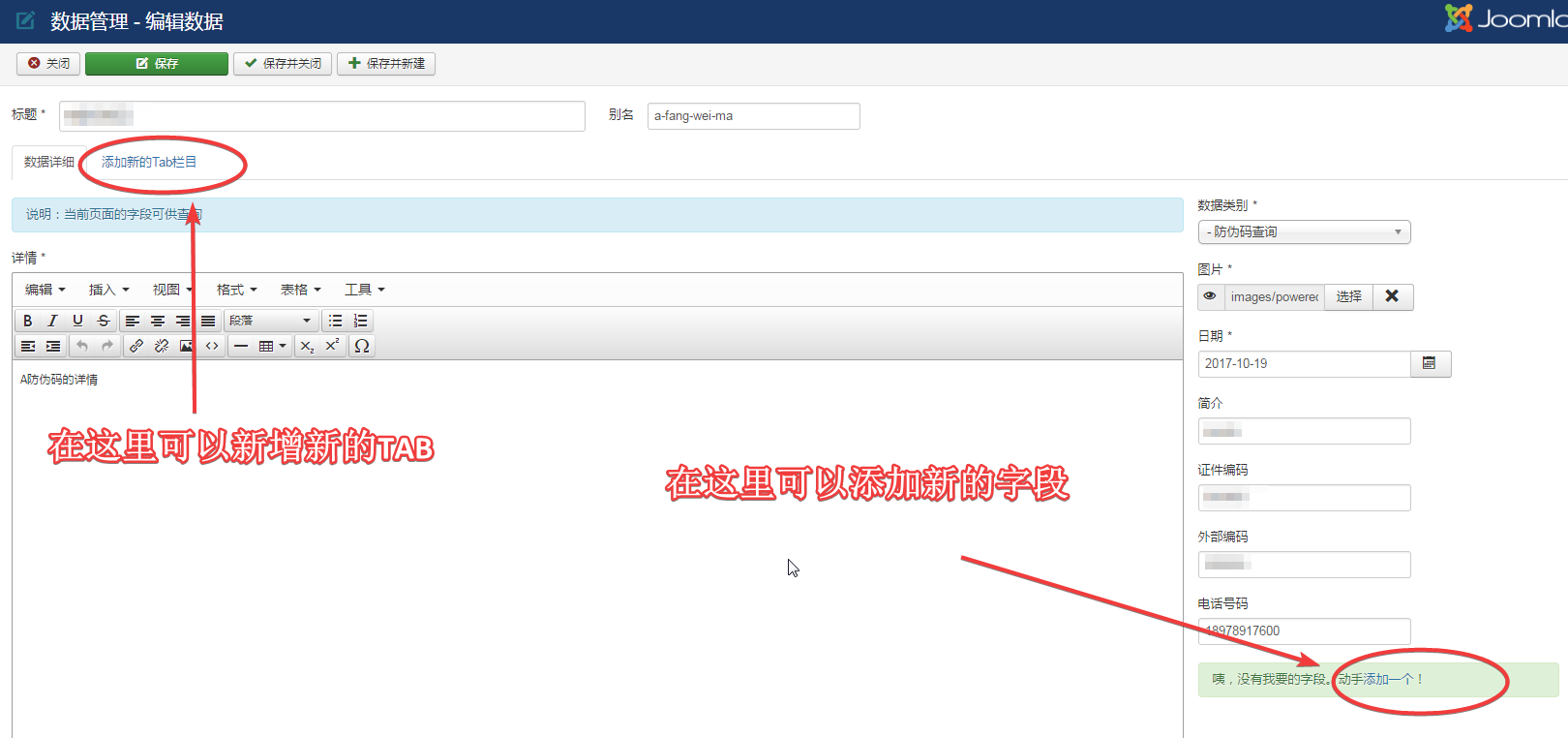Open the 表格 editor menu
The height and width of the screenshot is (738, 1568).
coord(300,290)
